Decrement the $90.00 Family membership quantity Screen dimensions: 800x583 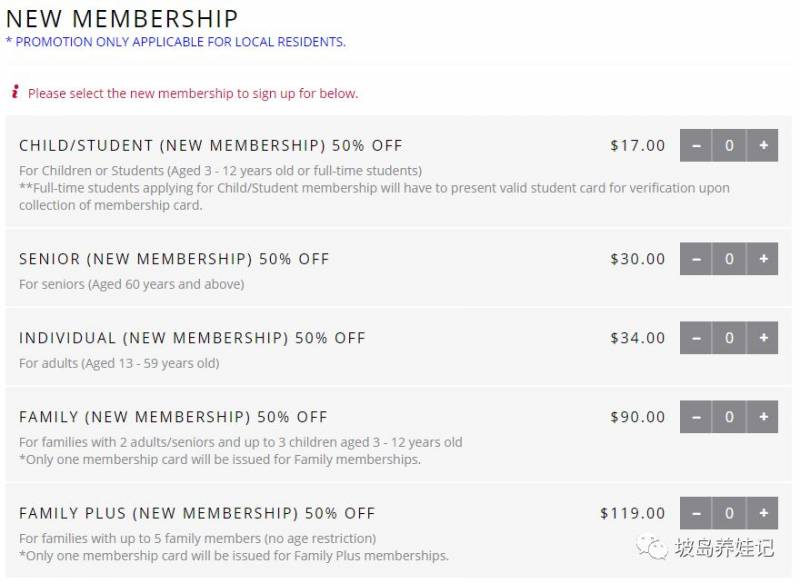pos(696,416)
